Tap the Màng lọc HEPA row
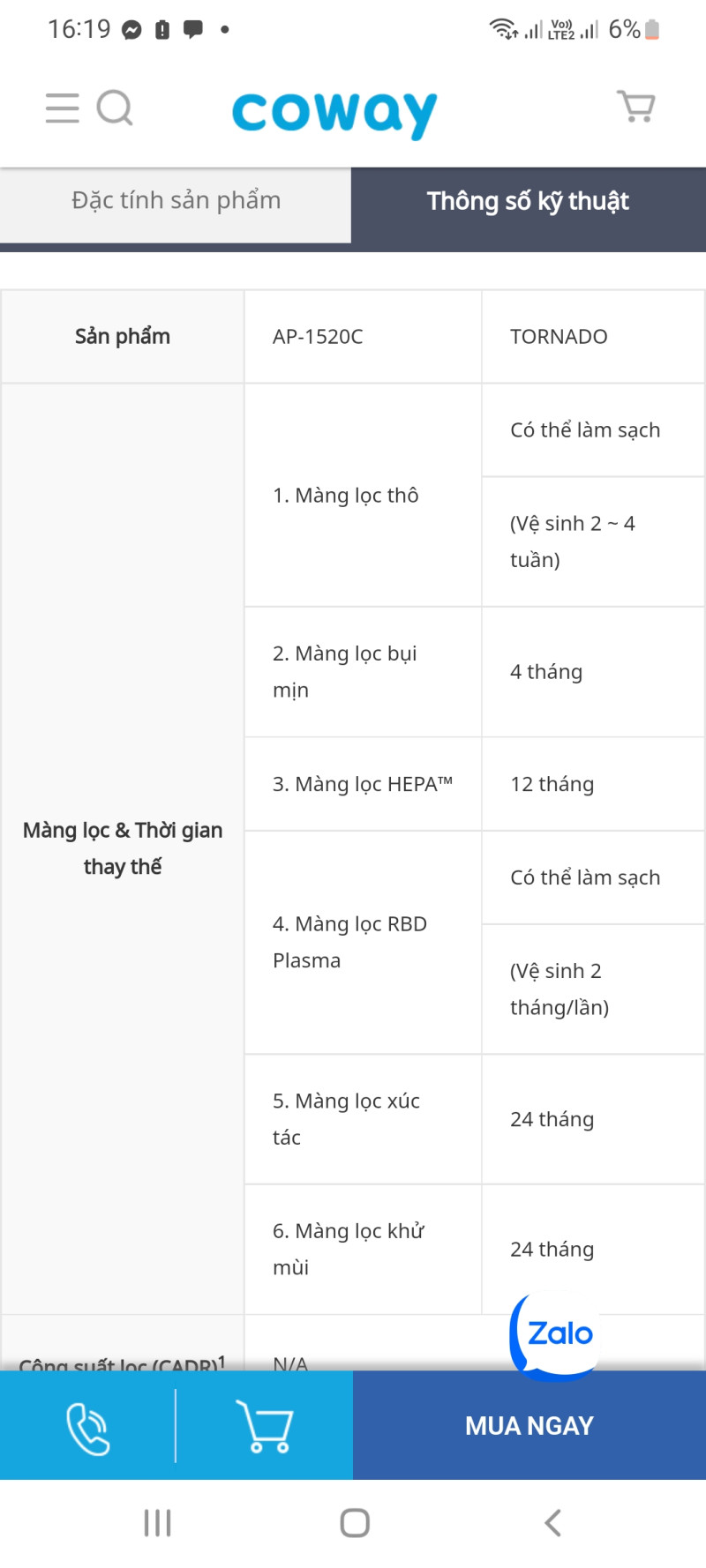This screenshot has width=706, height=1568. click(362, 784)
